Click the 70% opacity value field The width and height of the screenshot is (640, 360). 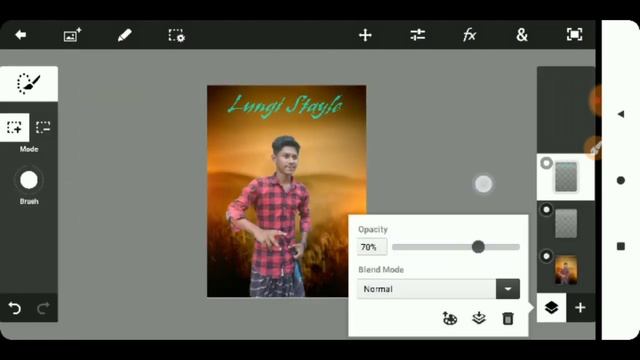[x=372, y=247]
